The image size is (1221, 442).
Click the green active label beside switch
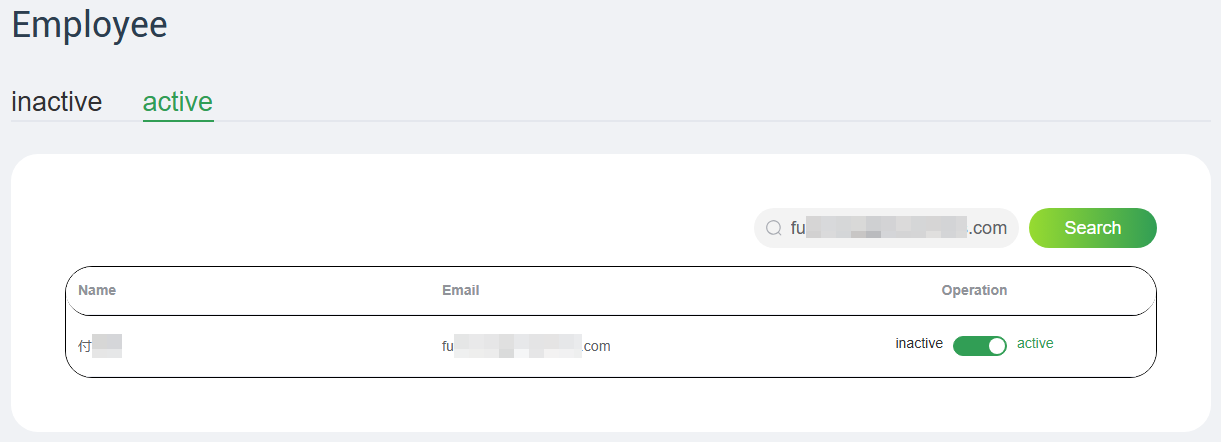click(x=1035, y=344)
